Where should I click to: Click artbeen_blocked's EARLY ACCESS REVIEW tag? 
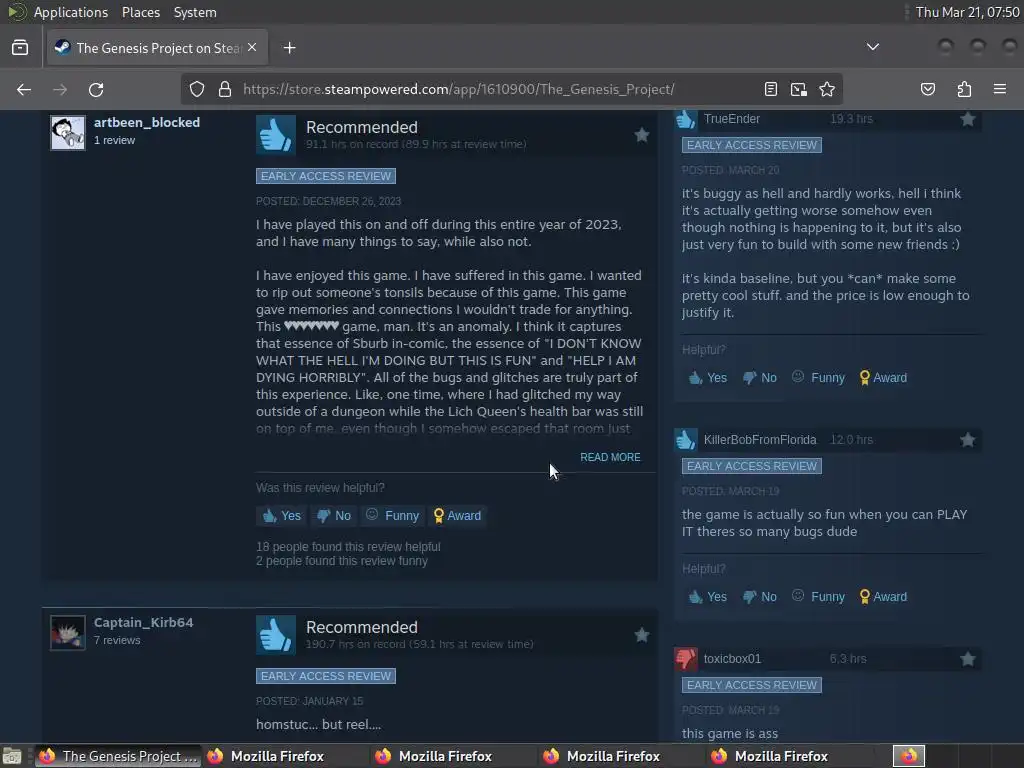[x=326, y=176]
